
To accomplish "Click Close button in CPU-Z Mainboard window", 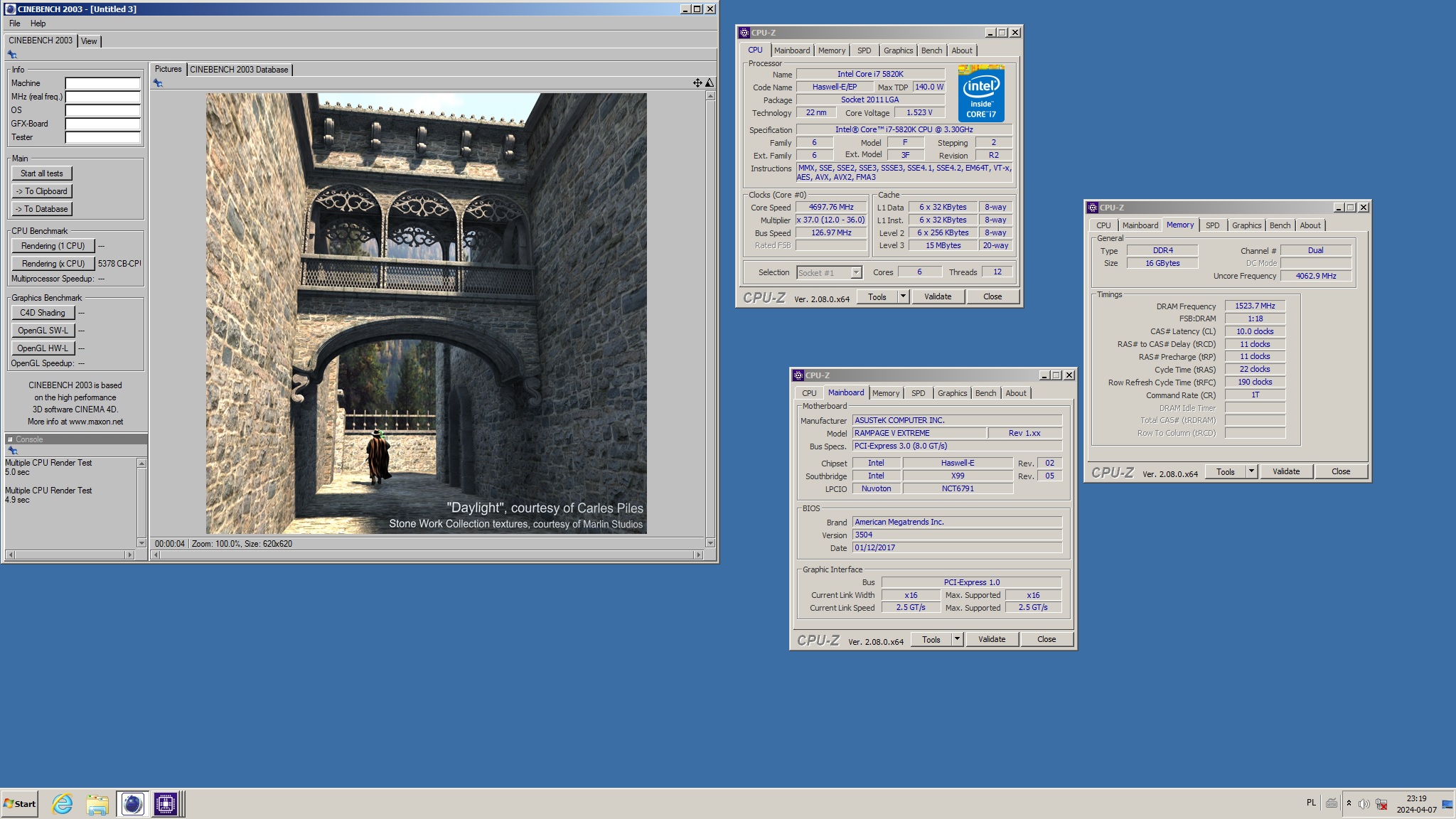I will [x=1046, y=639].
